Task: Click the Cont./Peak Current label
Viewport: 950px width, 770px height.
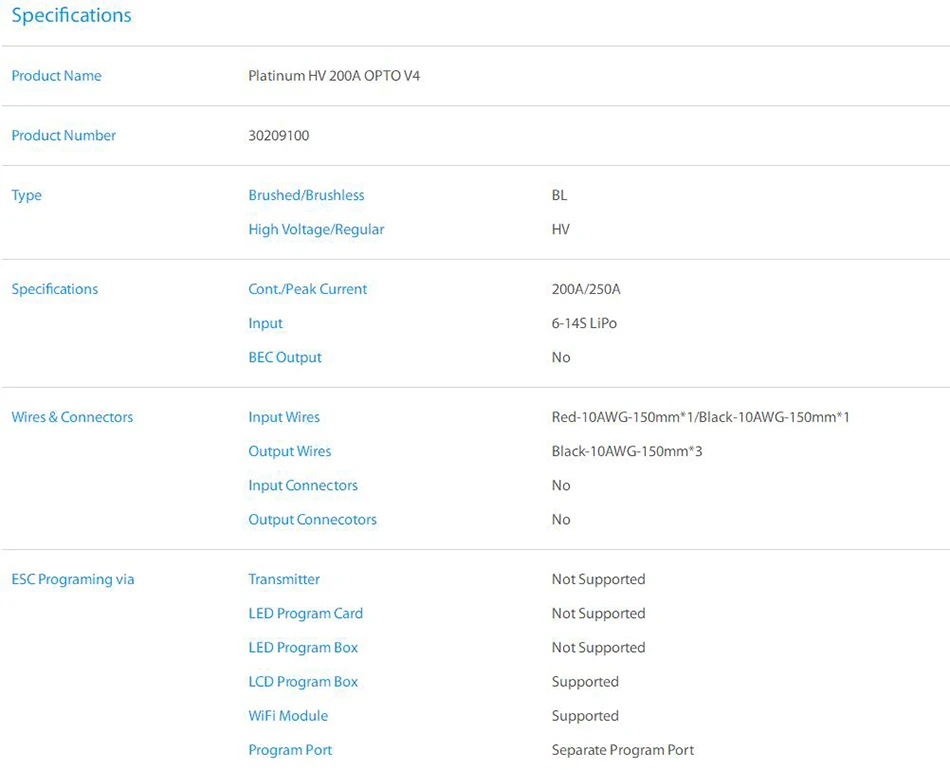Action: click(308, 289)
